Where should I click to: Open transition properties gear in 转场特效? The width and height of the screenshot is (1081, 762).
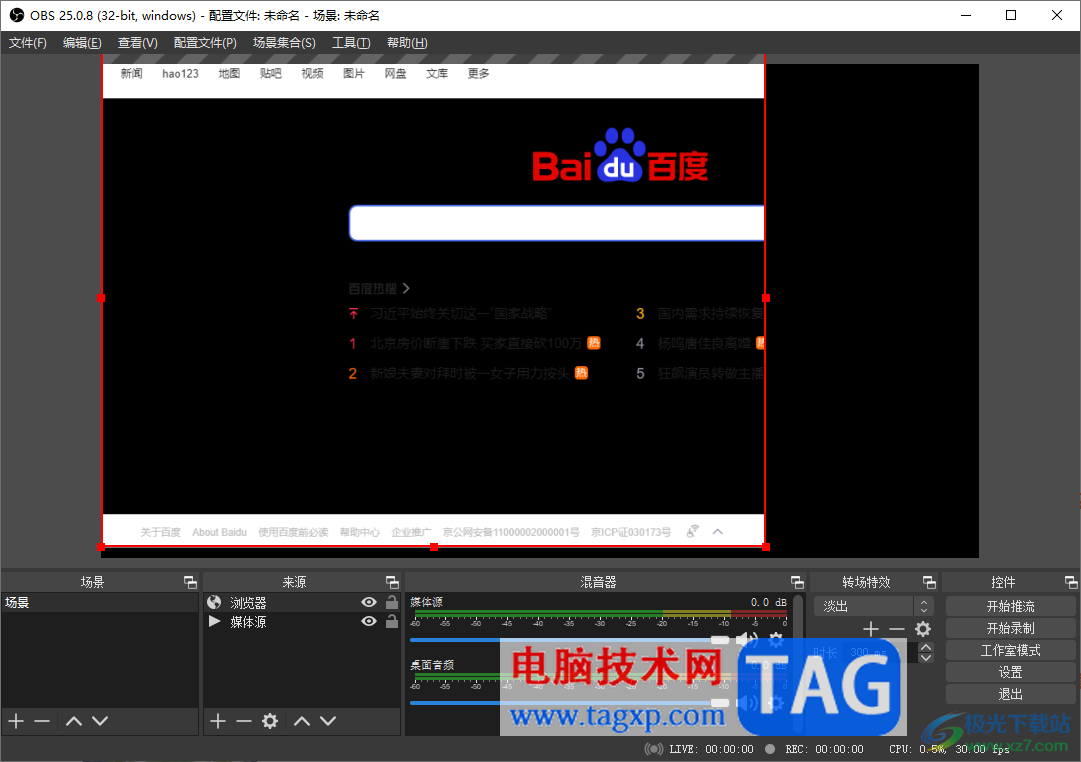tap(923, 629)
